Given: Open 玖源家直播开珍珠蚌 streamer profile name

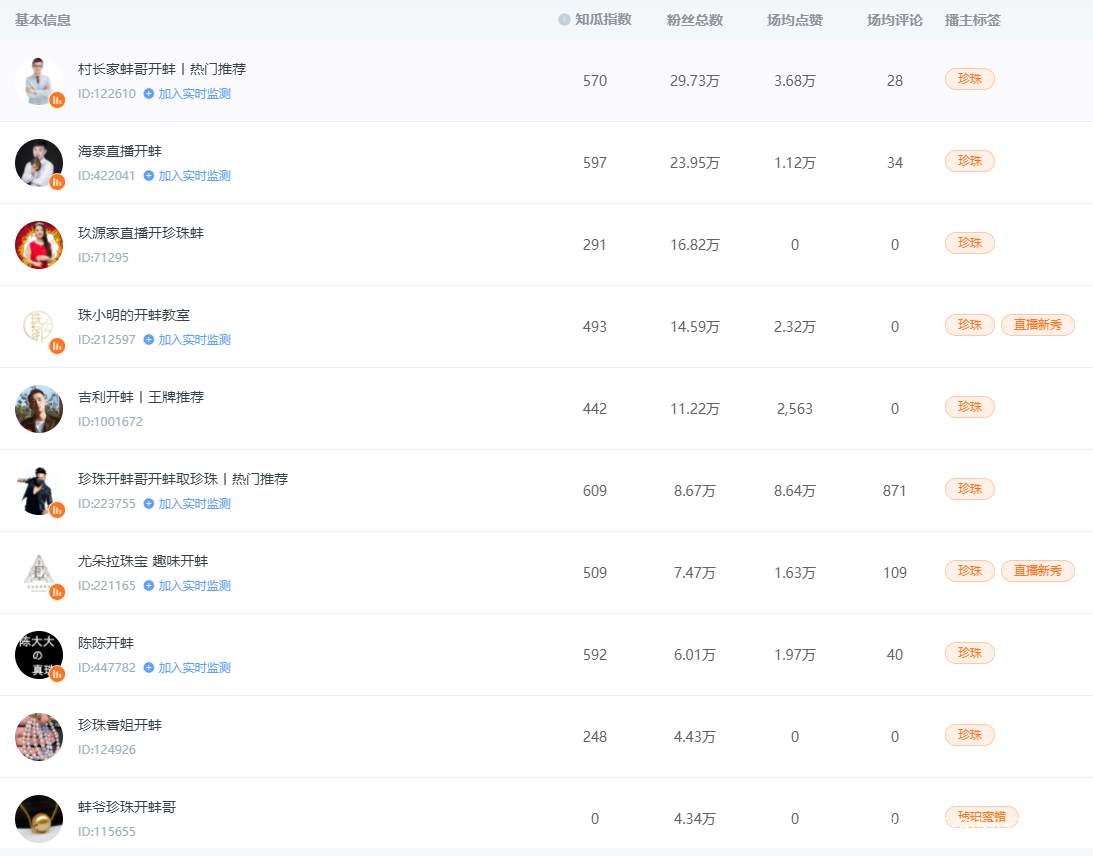Looking at the screenshot, I should 141,233.
